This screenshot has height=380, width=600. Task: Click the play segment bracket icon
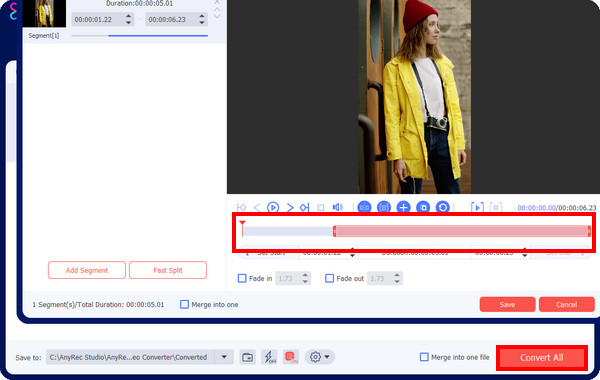pos(477,207)
